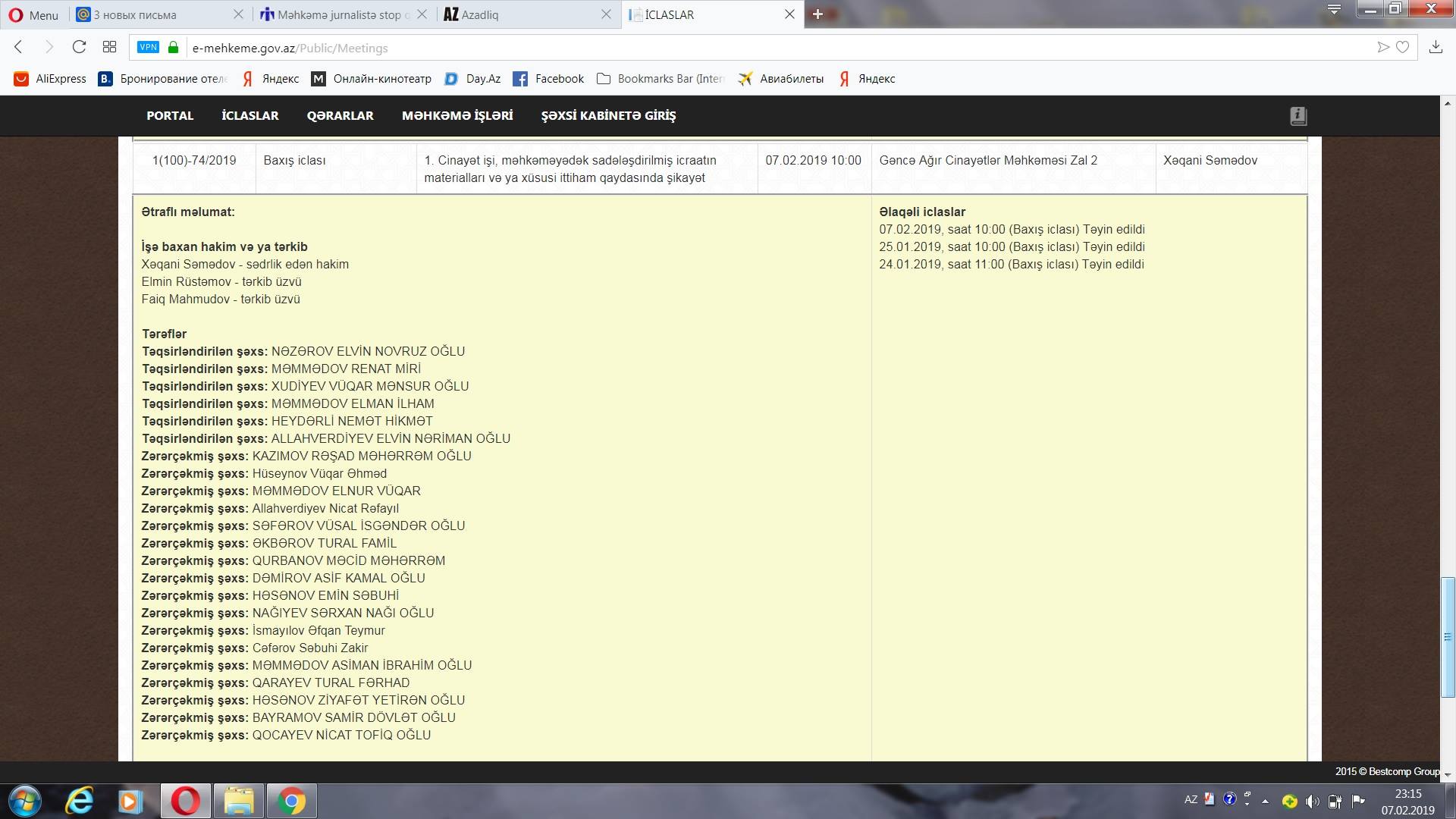
Task: Open the AliExpress bookmark
Action: coord(50,79)
